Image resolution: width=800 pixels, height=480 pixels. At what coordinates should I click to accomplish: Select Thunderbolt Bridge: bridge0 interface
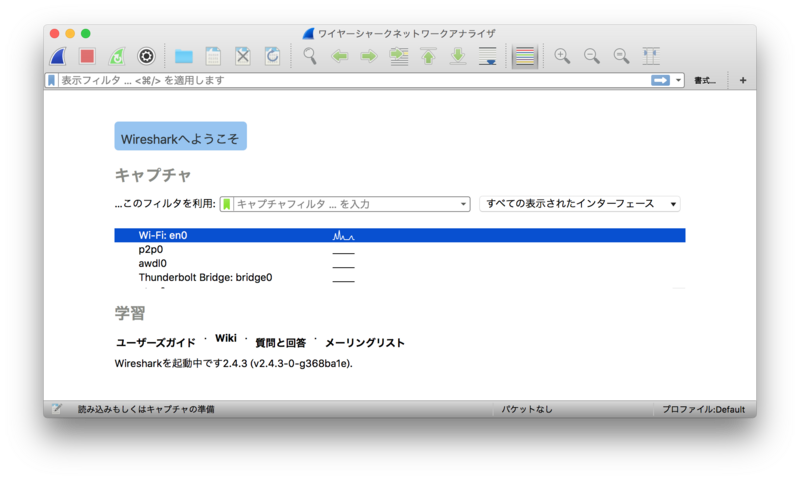click(399, 277)
